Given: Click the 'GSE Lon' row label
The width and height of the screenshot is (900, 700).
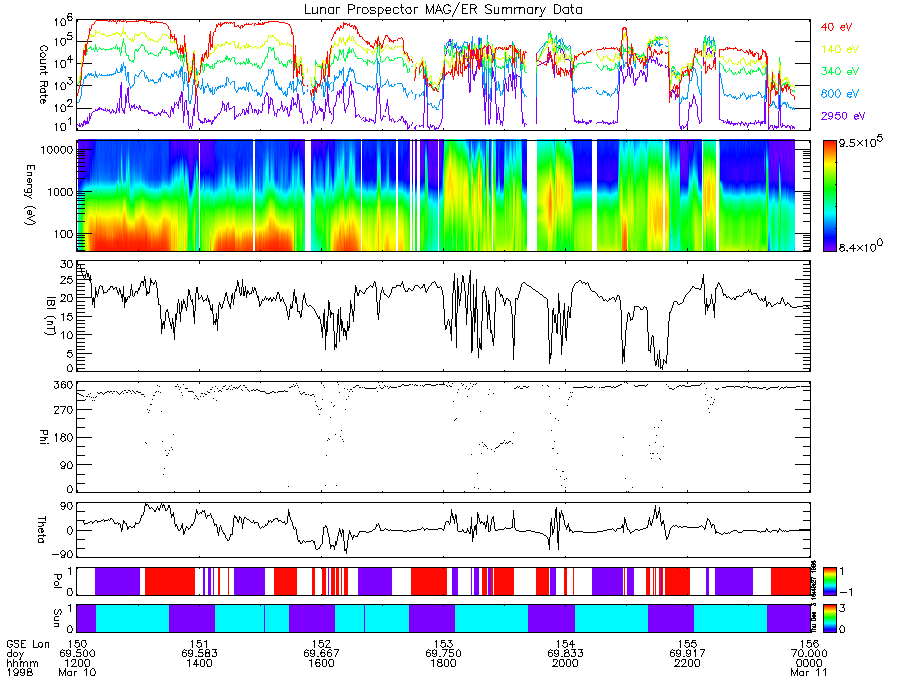Looking at the screenshot, I should pyautogui.click(x=28, y=644).
